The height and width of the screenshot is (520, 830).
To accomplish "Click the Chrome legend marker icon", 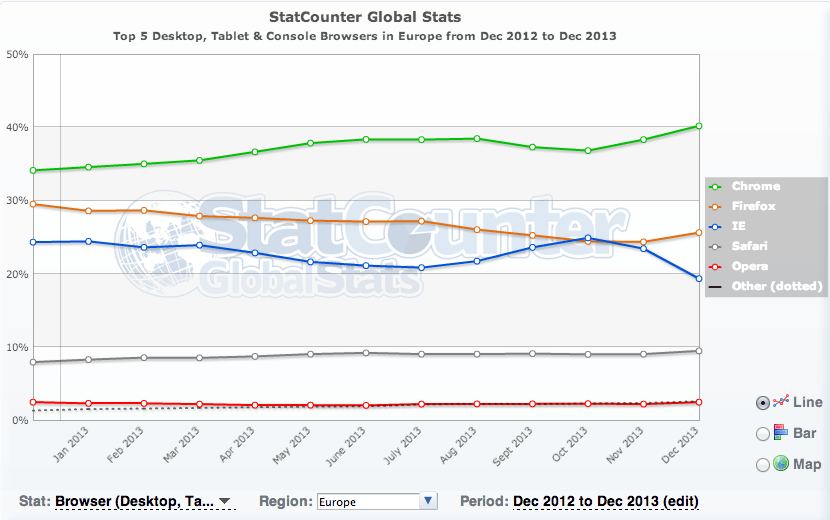I will pyautogui.click(x=716, y=187).
